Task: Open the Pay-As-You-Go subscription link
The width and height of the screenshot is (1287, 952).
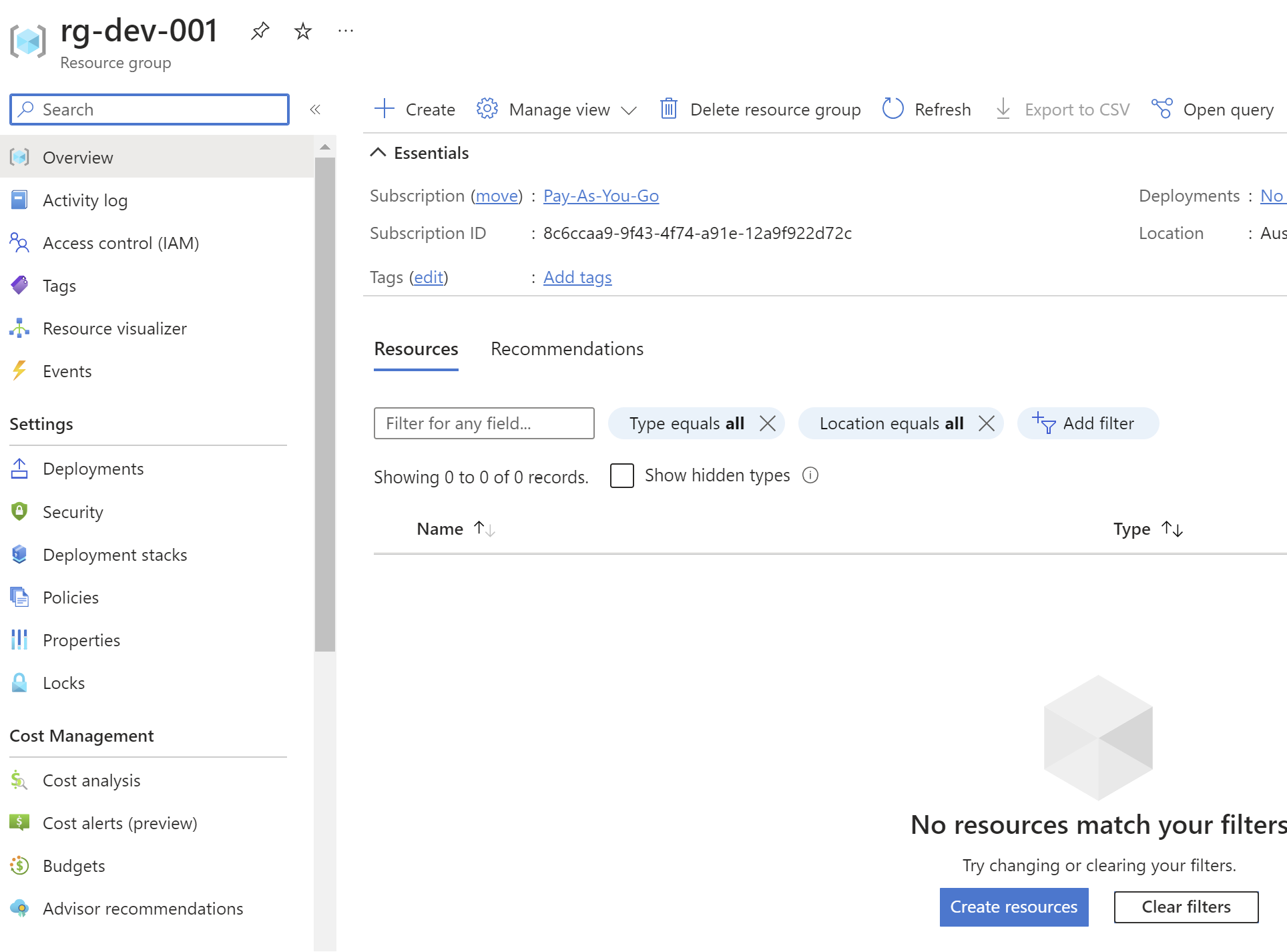Action: [601, 196]
